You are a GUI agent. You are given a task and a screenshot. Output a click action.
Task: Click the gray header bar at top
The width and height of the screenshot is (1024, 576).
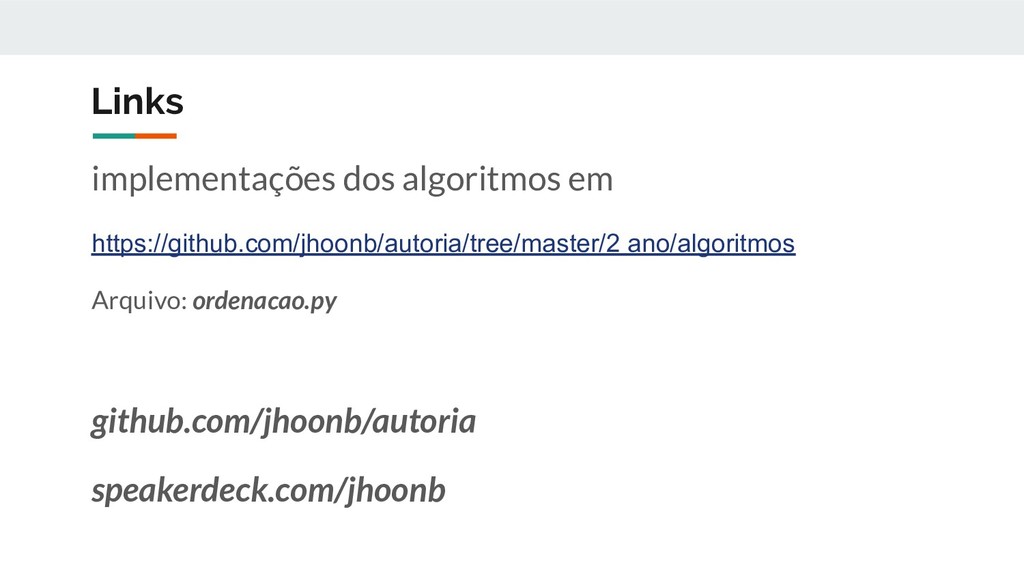(512, 27)
